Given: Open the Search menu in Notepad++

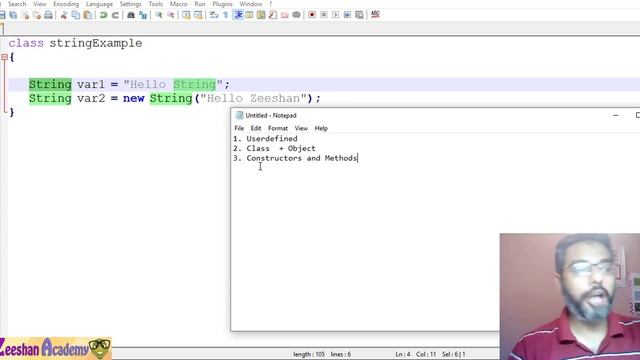Looking at the screenshot, I should 17,4.
